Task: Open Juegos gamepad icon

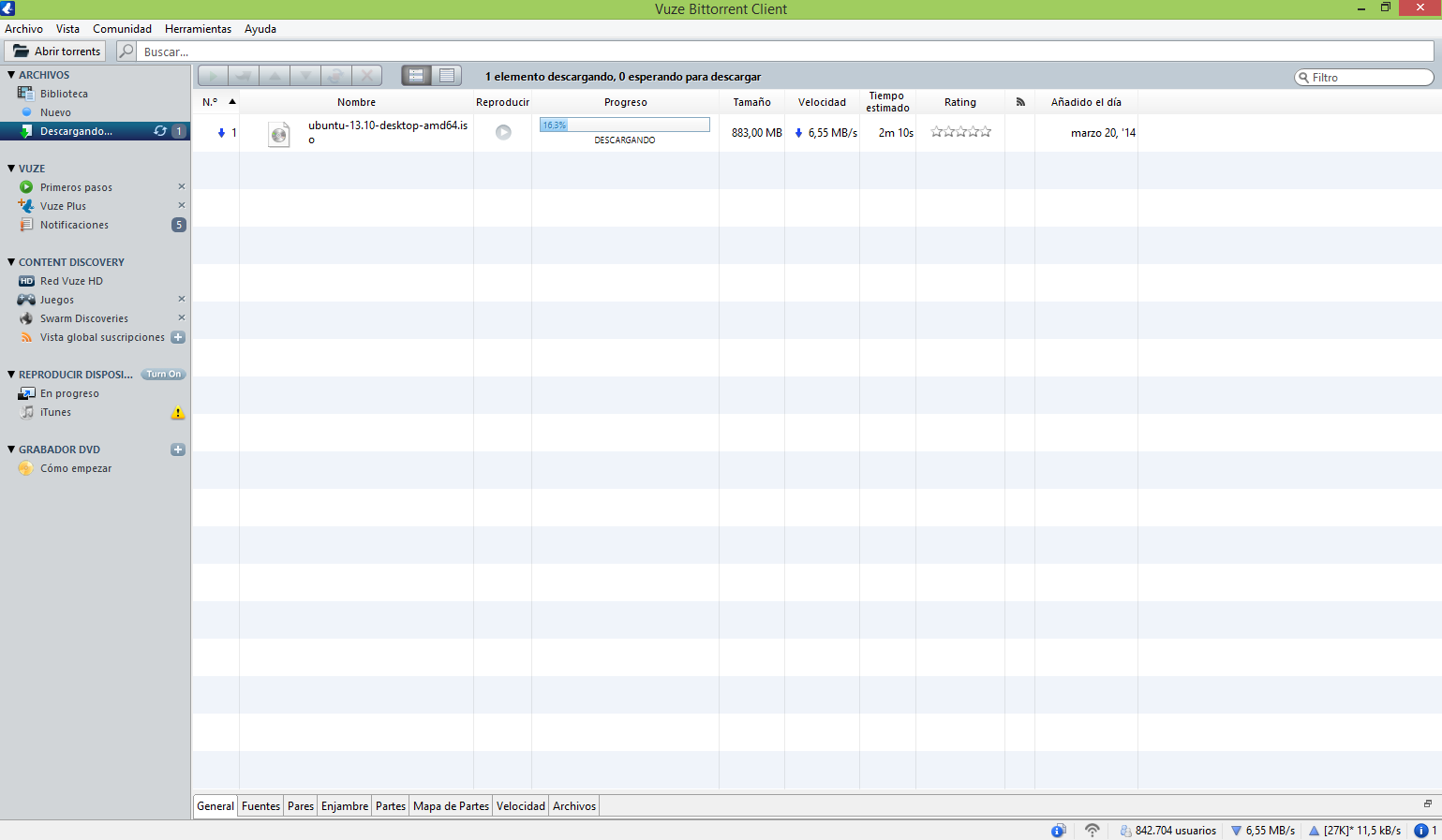Action: 26,300
